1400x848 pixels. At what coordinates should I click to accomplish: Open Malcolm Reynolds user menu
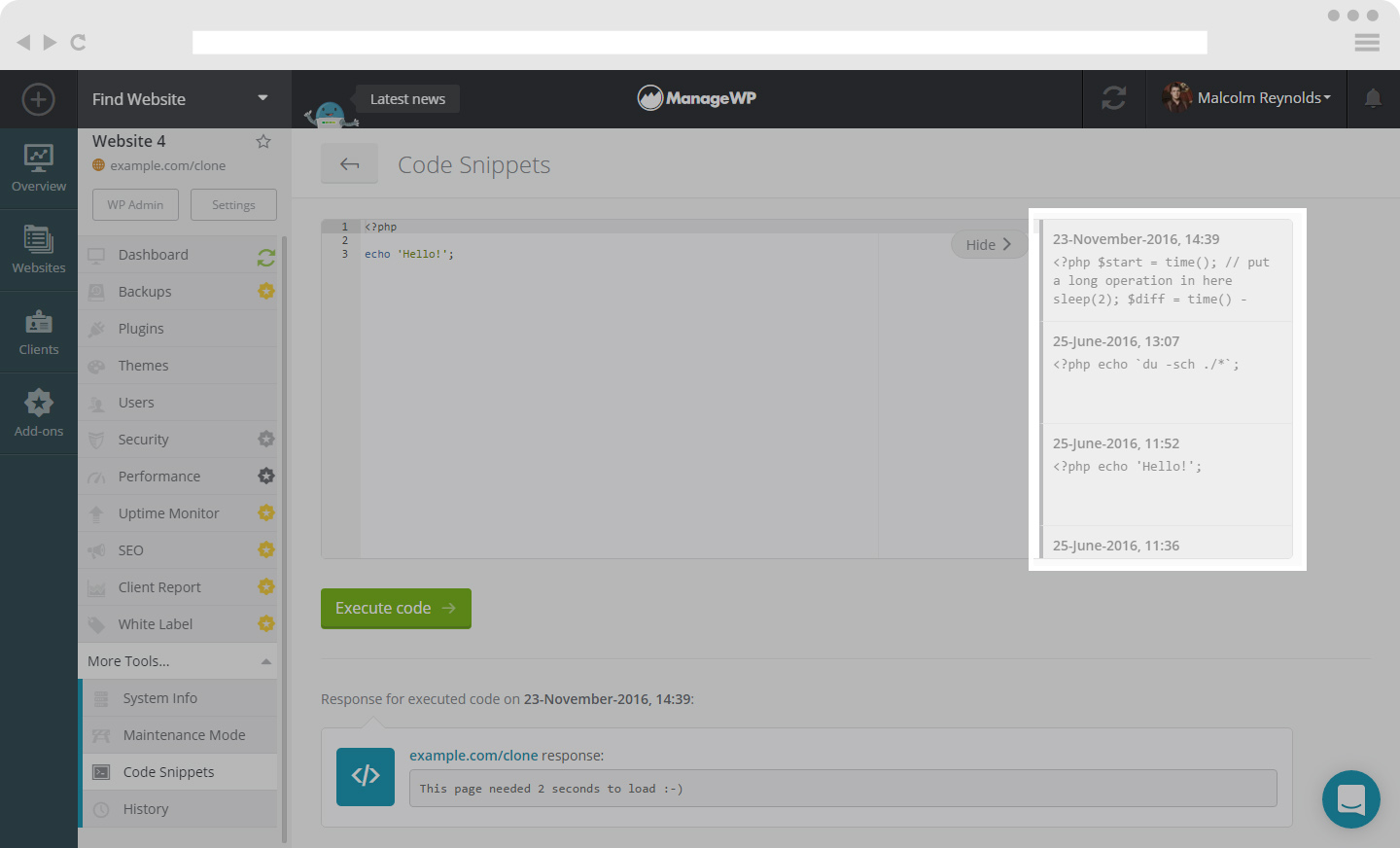(1246, 98)
